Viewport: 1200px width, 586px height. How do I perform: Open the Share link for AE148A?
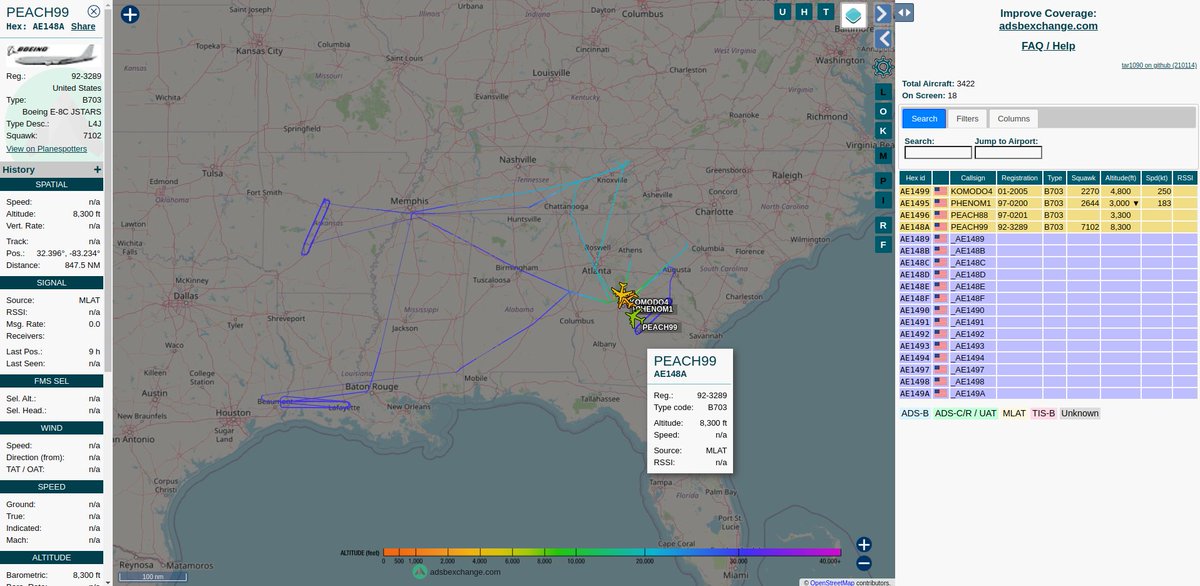coord(83,27)
